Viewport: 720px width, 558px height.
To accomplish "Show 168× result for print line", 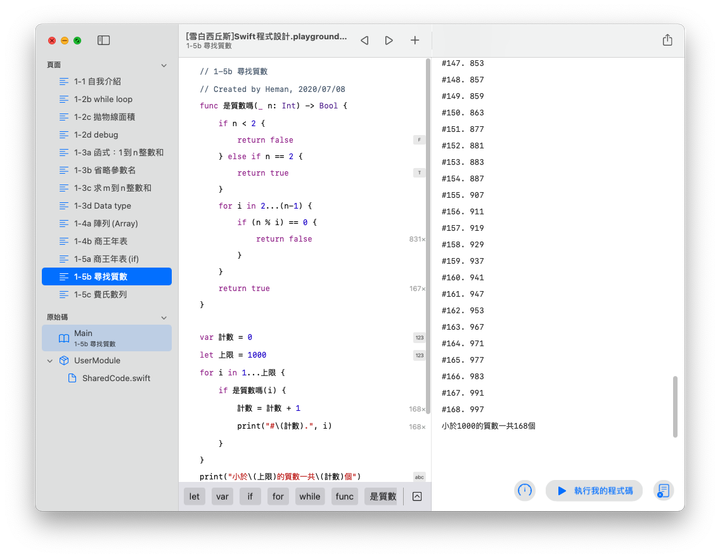I will (x=417, y=427).
